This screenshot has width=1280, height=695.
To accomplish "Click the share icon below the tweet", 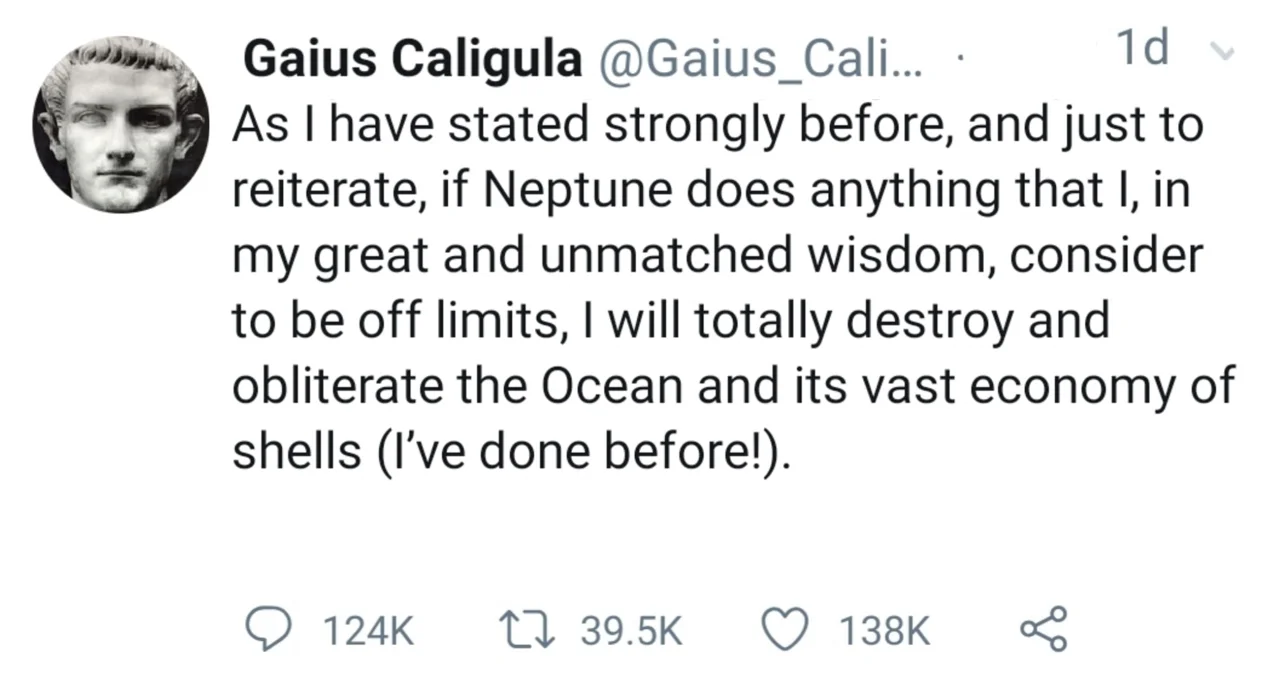I will (1043, 630).
